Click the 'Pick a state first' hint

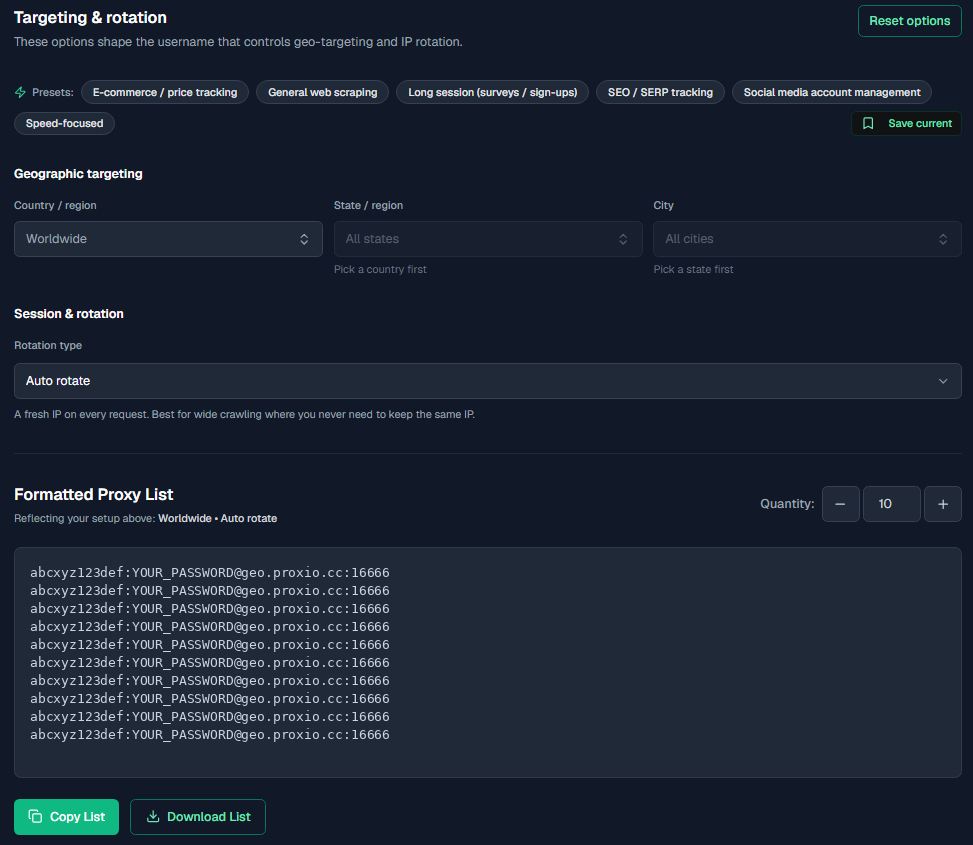point(693,269)
